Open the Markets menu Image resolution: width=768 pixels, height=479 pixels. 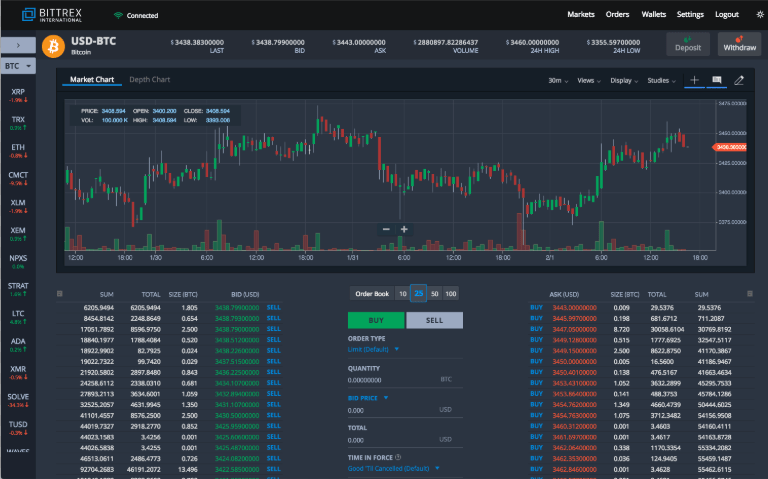pos(581,15)
